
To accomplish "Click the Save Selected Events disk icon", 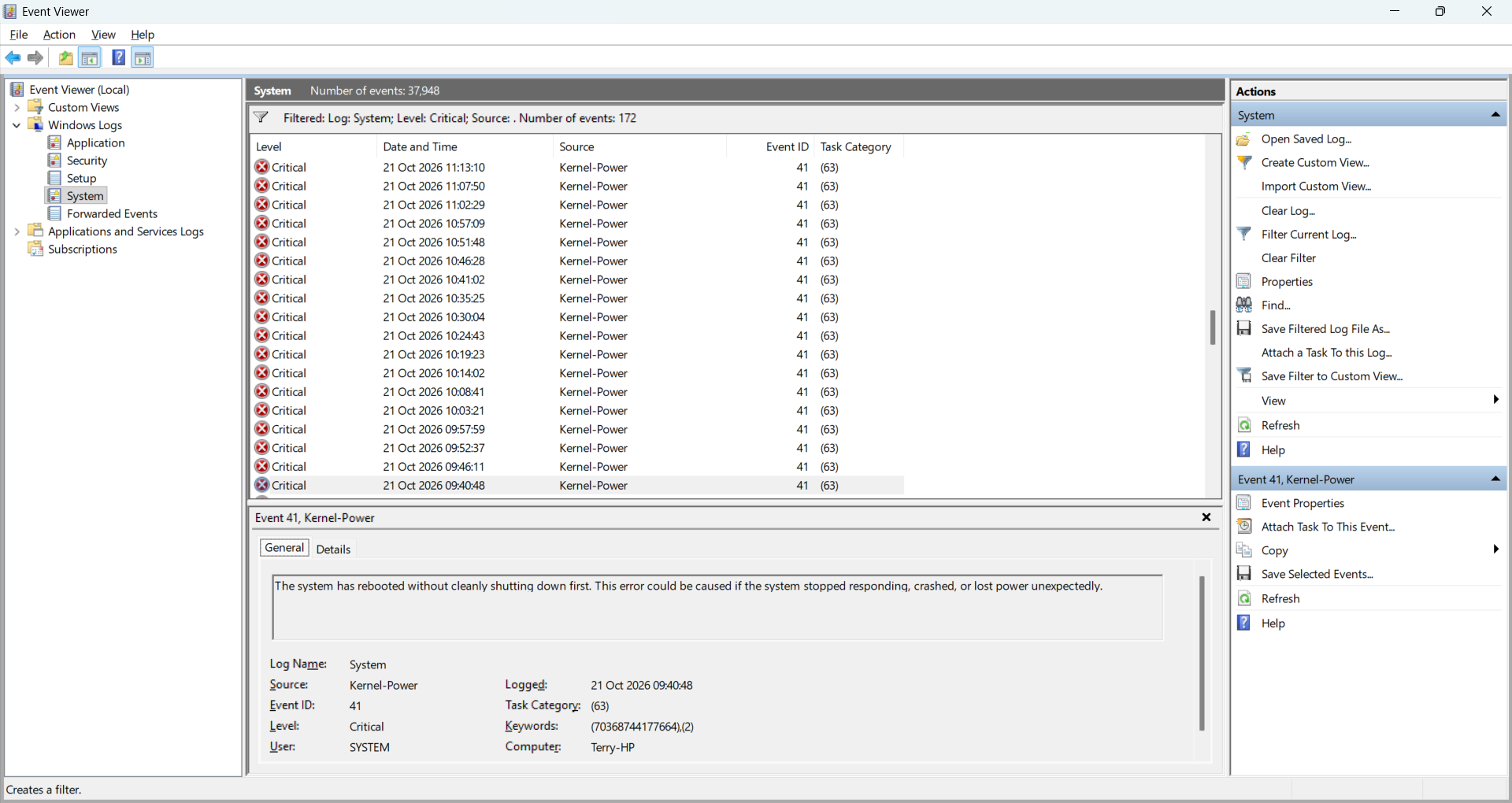I will click(x=1244, y=574).
